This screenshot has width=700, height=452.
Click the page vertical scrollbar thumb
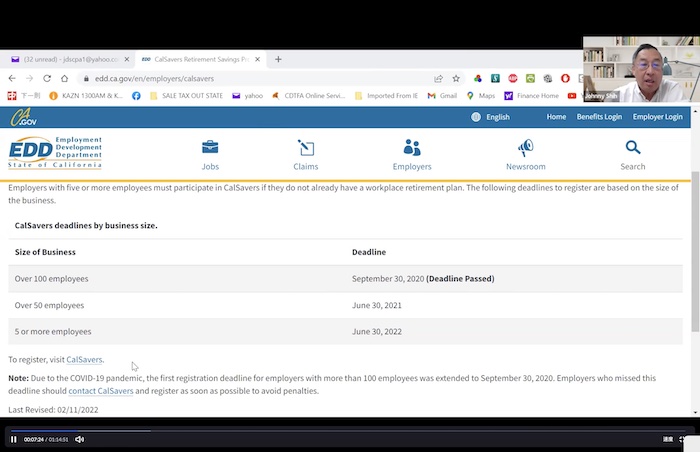click(695, 251)
